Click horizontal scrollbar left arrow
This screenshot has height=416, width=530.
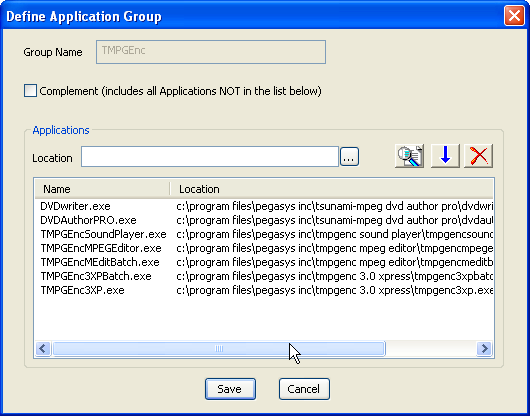43,348
